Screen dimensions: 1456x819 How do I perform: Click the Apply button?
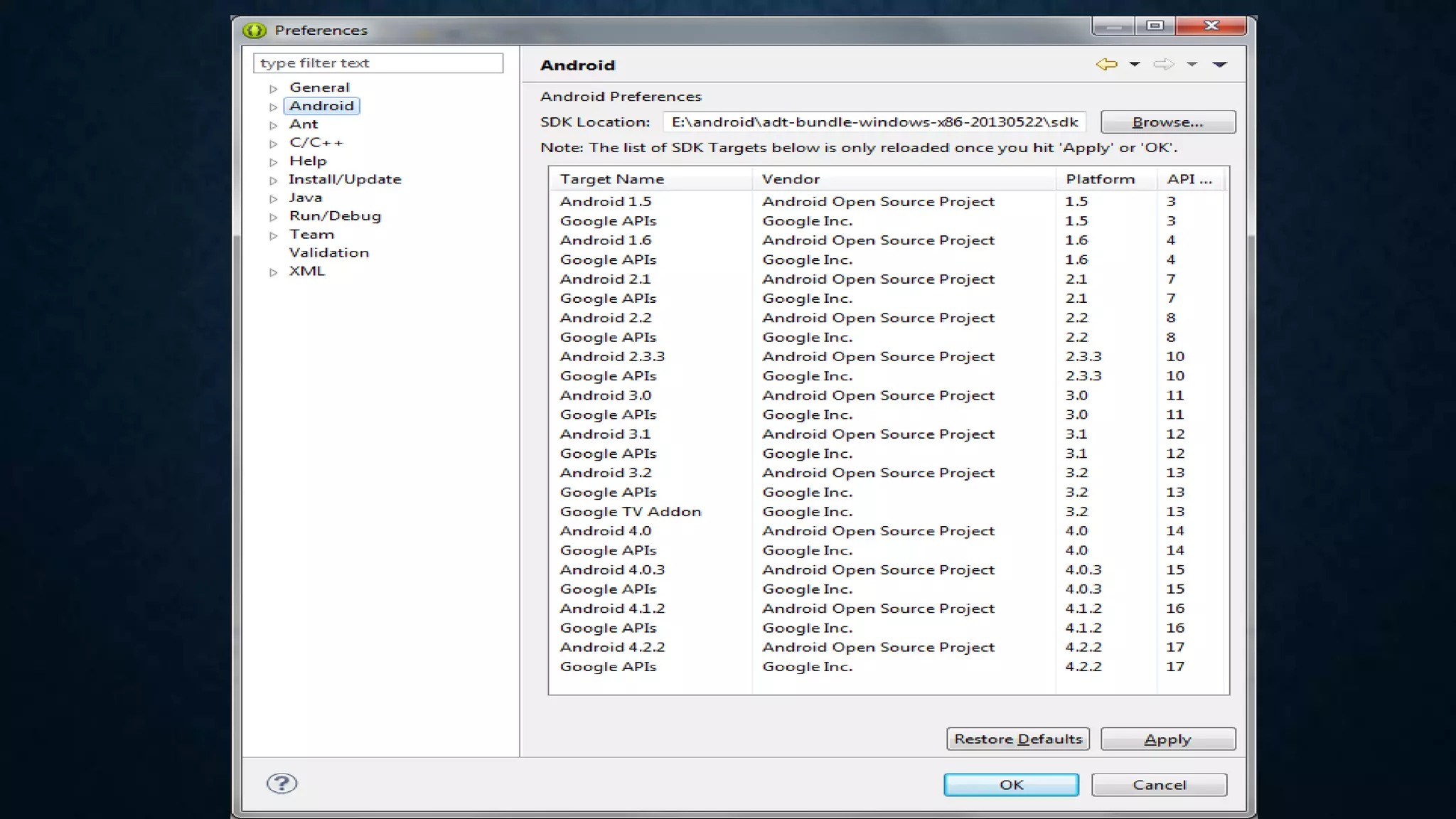1167,739
